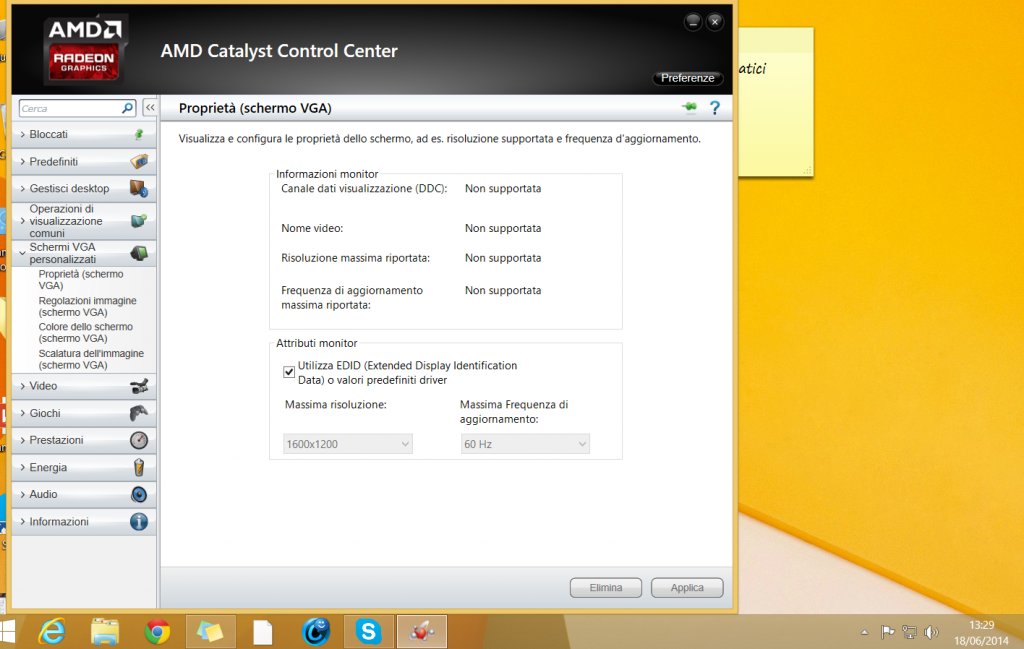The image size is (1024, 649).
Task: Click the 'Frequenza di aggiornamento massima riportata:' label
Action: (352, 298)
